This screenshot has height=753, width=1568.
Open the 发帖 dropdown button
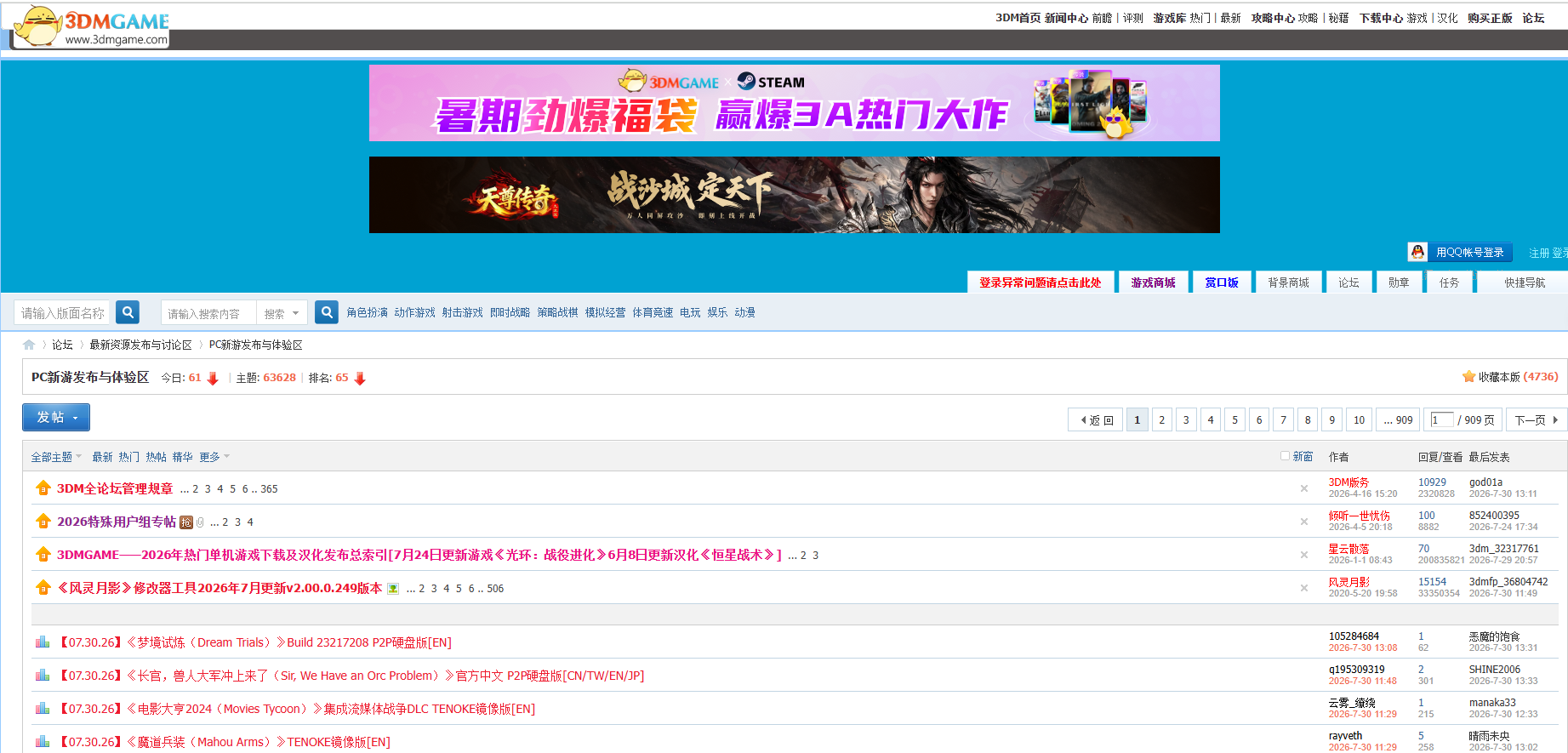pyautogui.click(x=56, y=417)
